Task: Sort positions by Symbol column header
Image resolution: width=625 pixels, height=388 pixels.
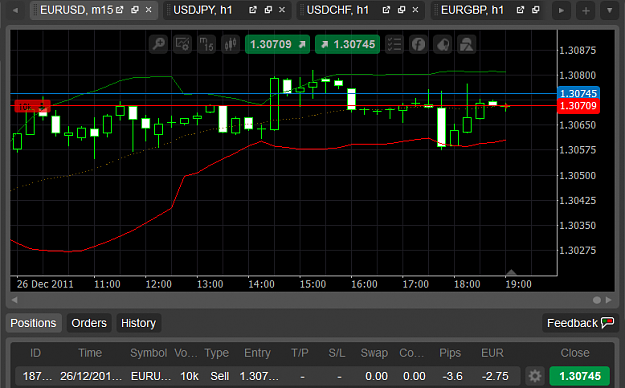Action: pos(149,353)
